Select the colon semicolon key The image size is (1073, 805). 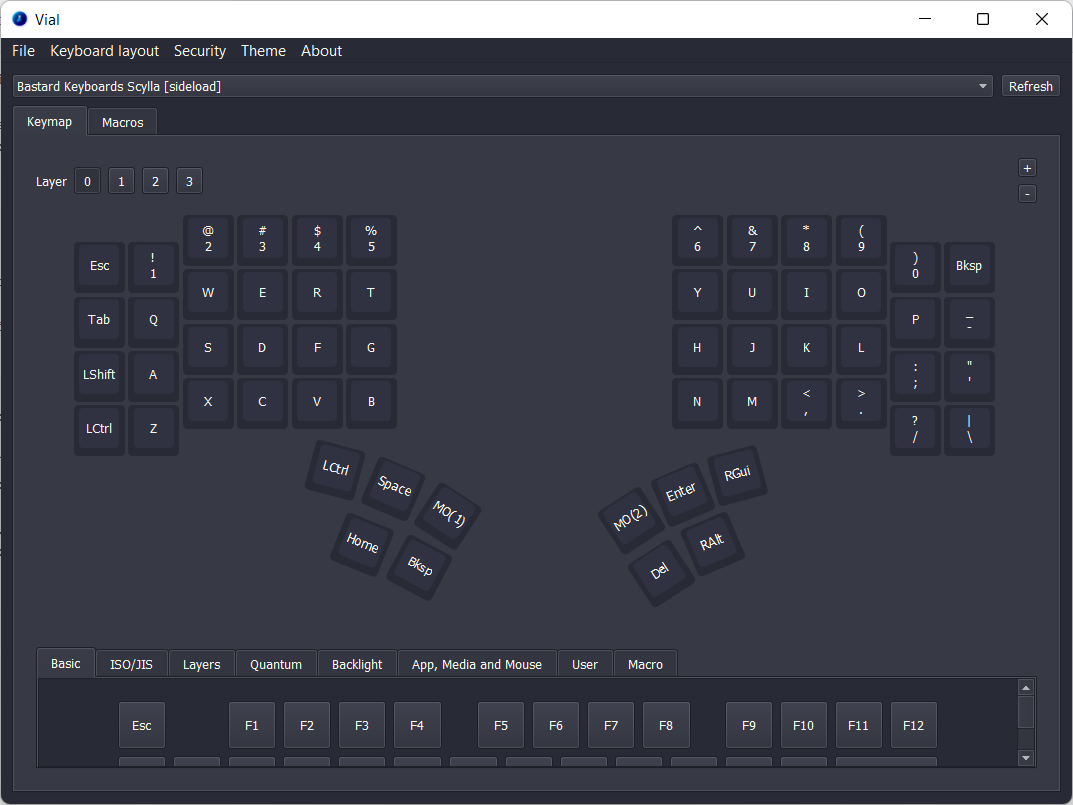click(x=915, y=375)
